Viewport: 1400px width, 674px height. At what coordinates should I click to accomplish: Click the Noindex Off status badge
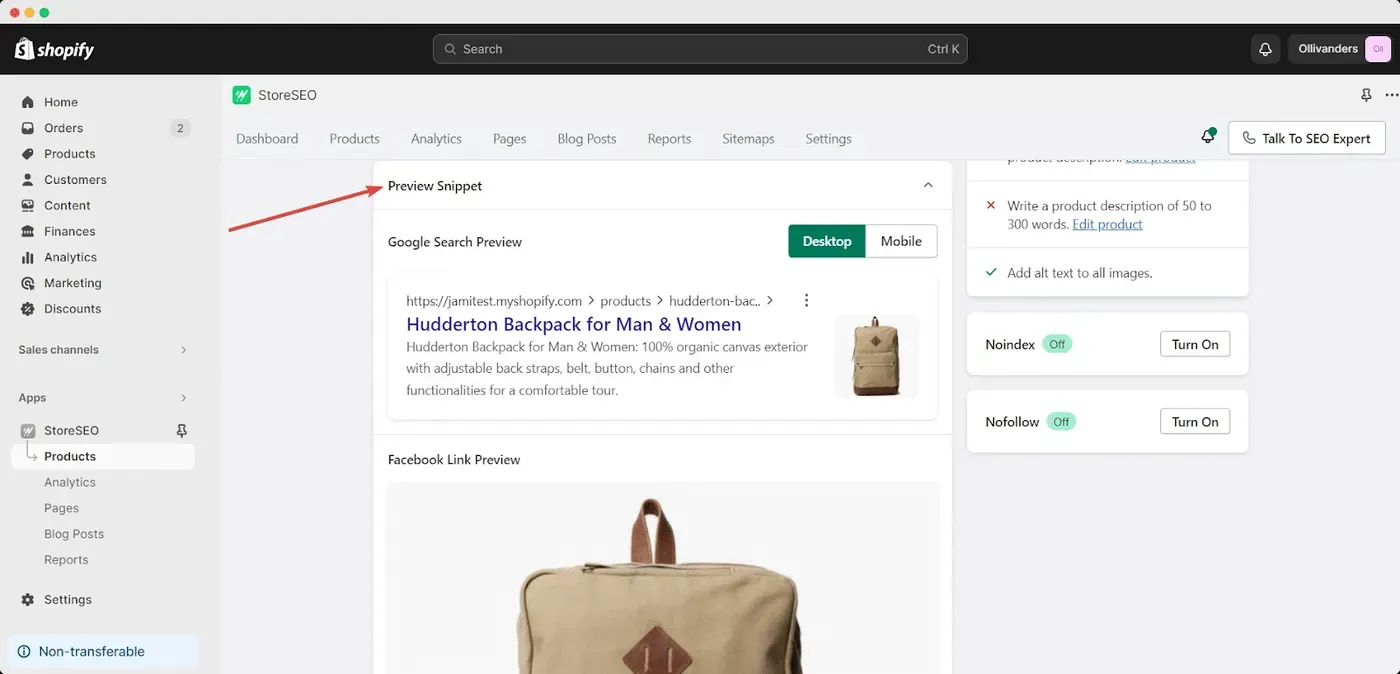(1057, 344)
